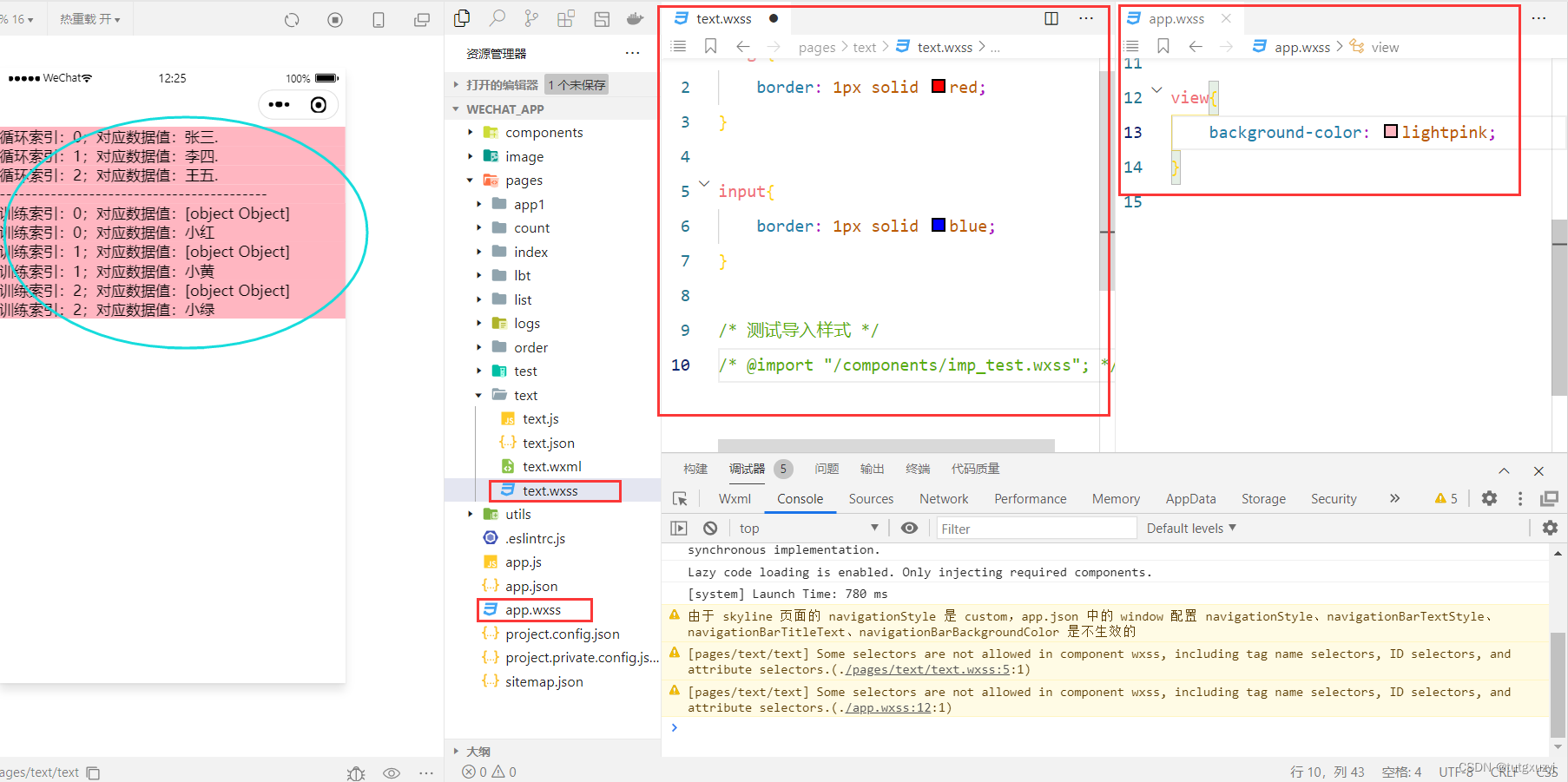The height and width of the screenshot is (782, 1568).
Task: Open the top context dropdown in console
Action: pyautogui.click(x=808, y=528)
